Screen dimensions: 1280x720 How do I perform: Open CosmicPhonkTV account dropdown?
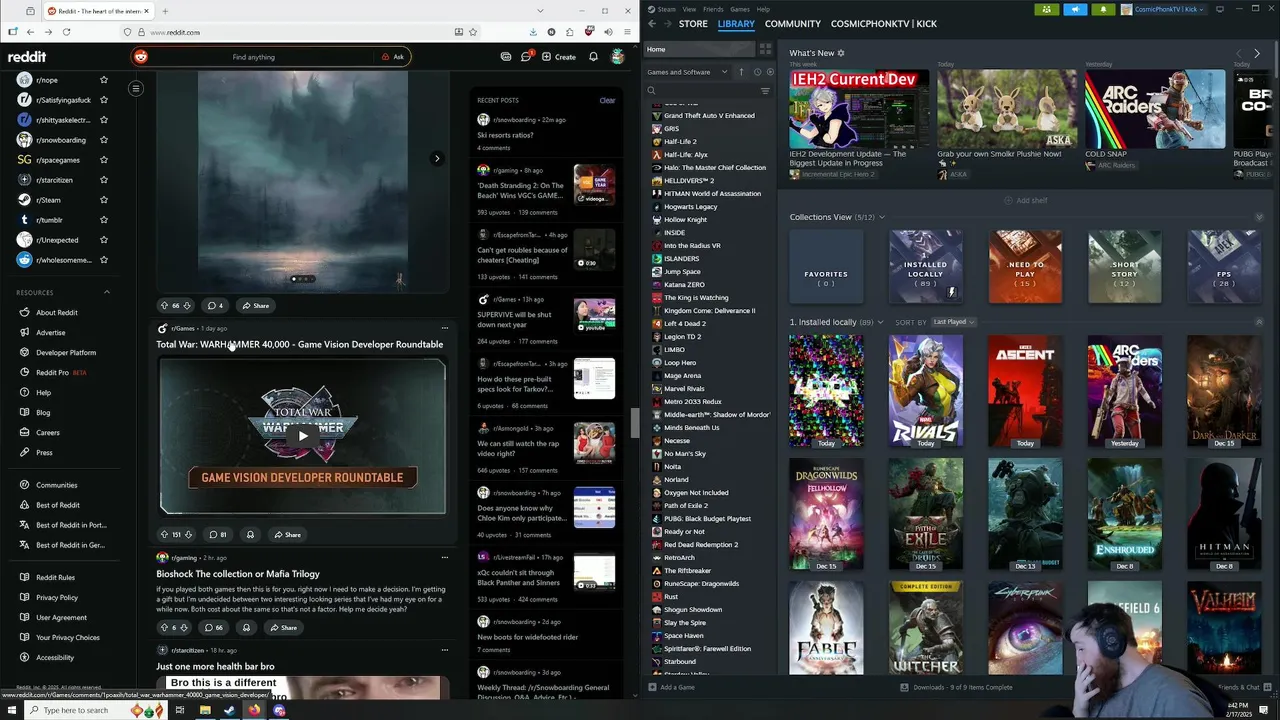click(1164, 9)
